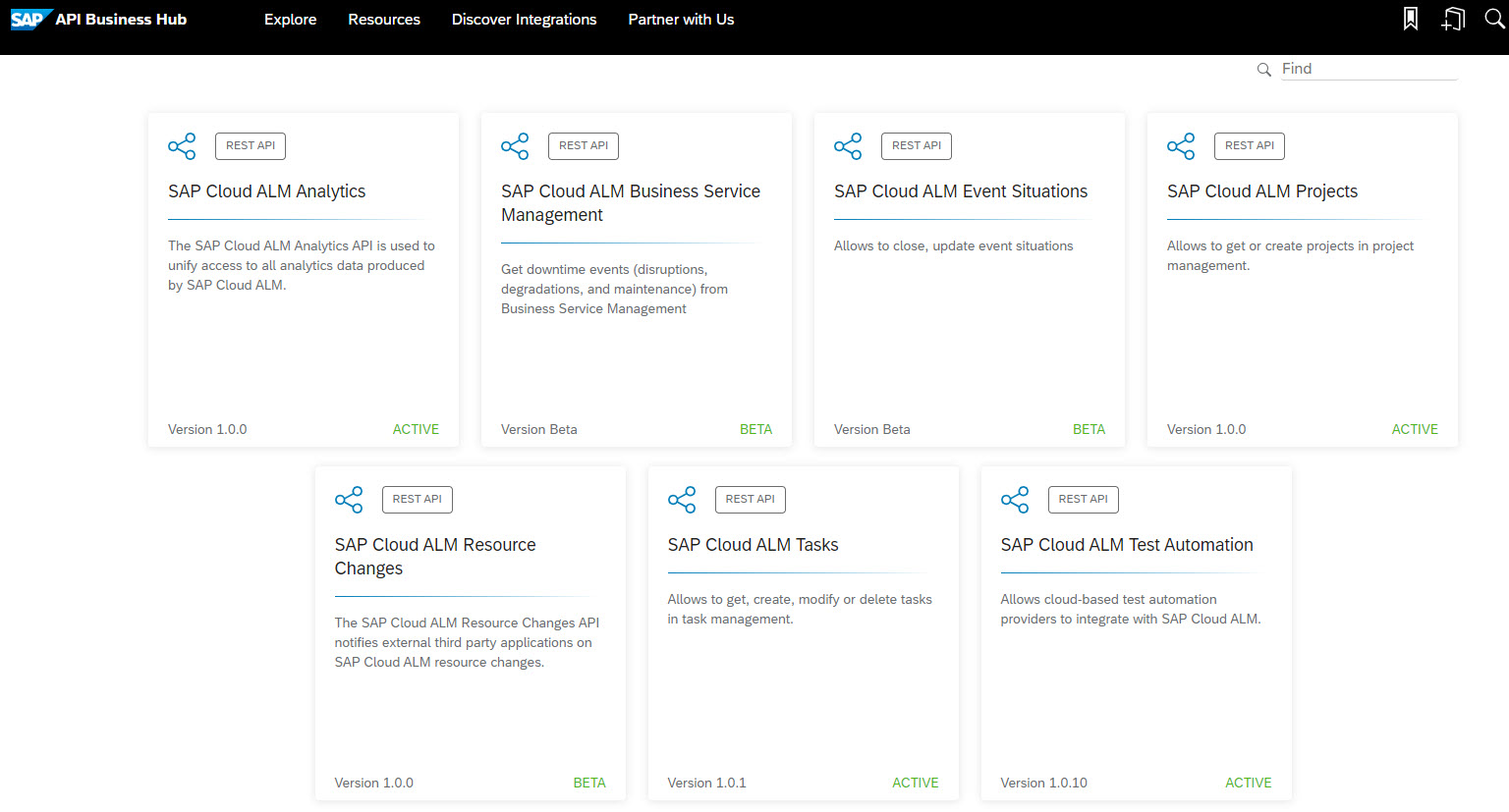Click share icon on Event Situations card
The width and height of the screenshot is (1509, 812).
coord(848,146)
